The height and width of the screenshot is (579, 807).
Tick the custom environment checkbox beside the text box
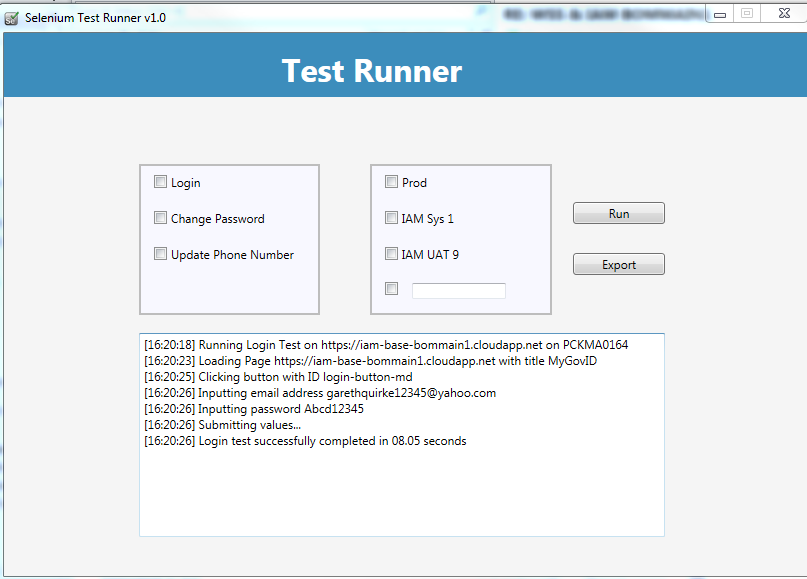[x=391, y=290]
